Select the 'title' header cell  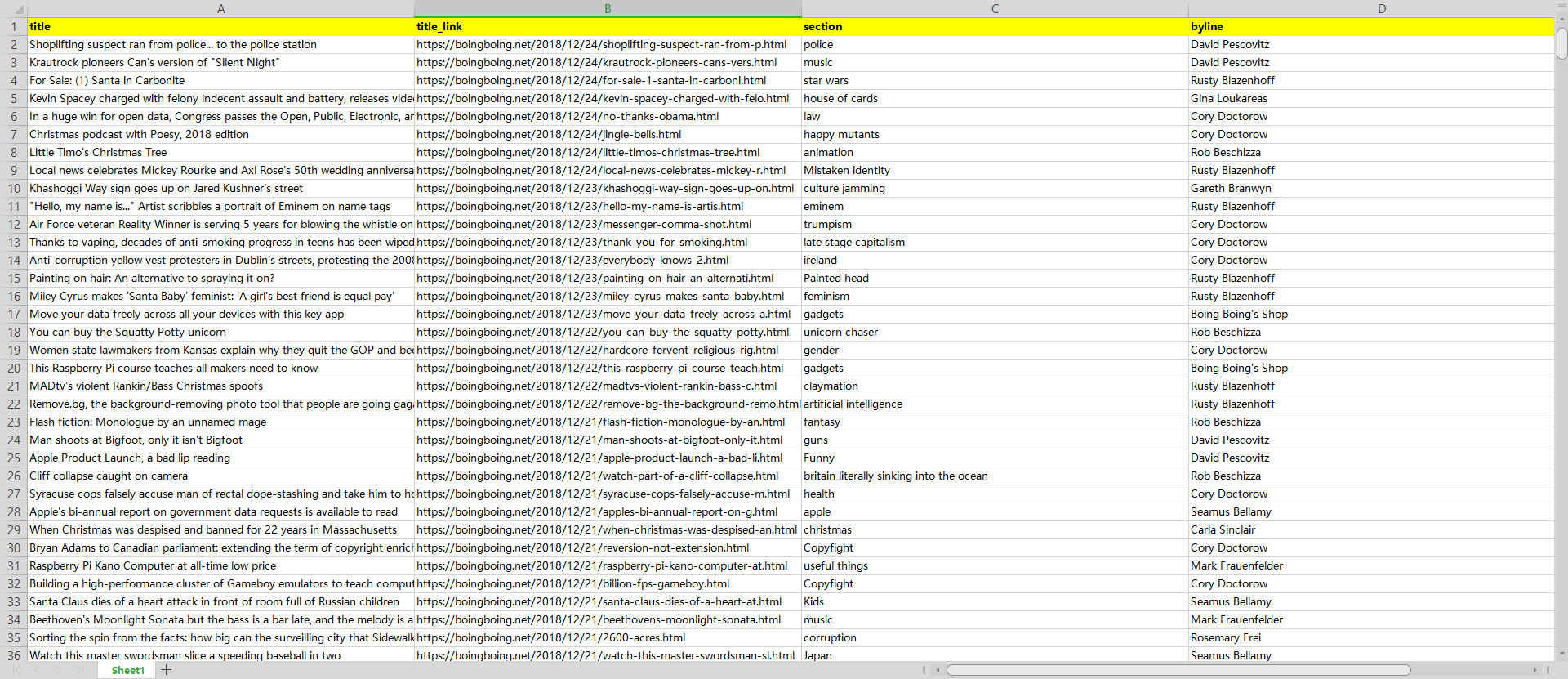(x=220, y=26)
